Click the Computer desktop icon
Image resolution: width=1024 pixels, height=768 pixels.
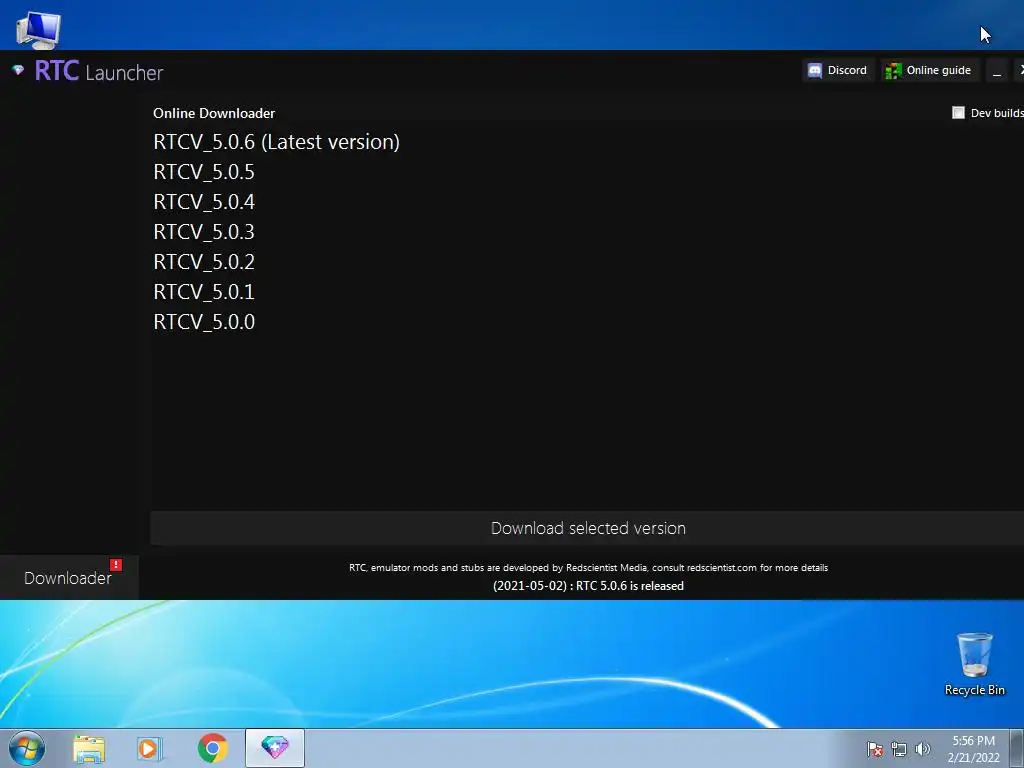click(x=39, y=29)
